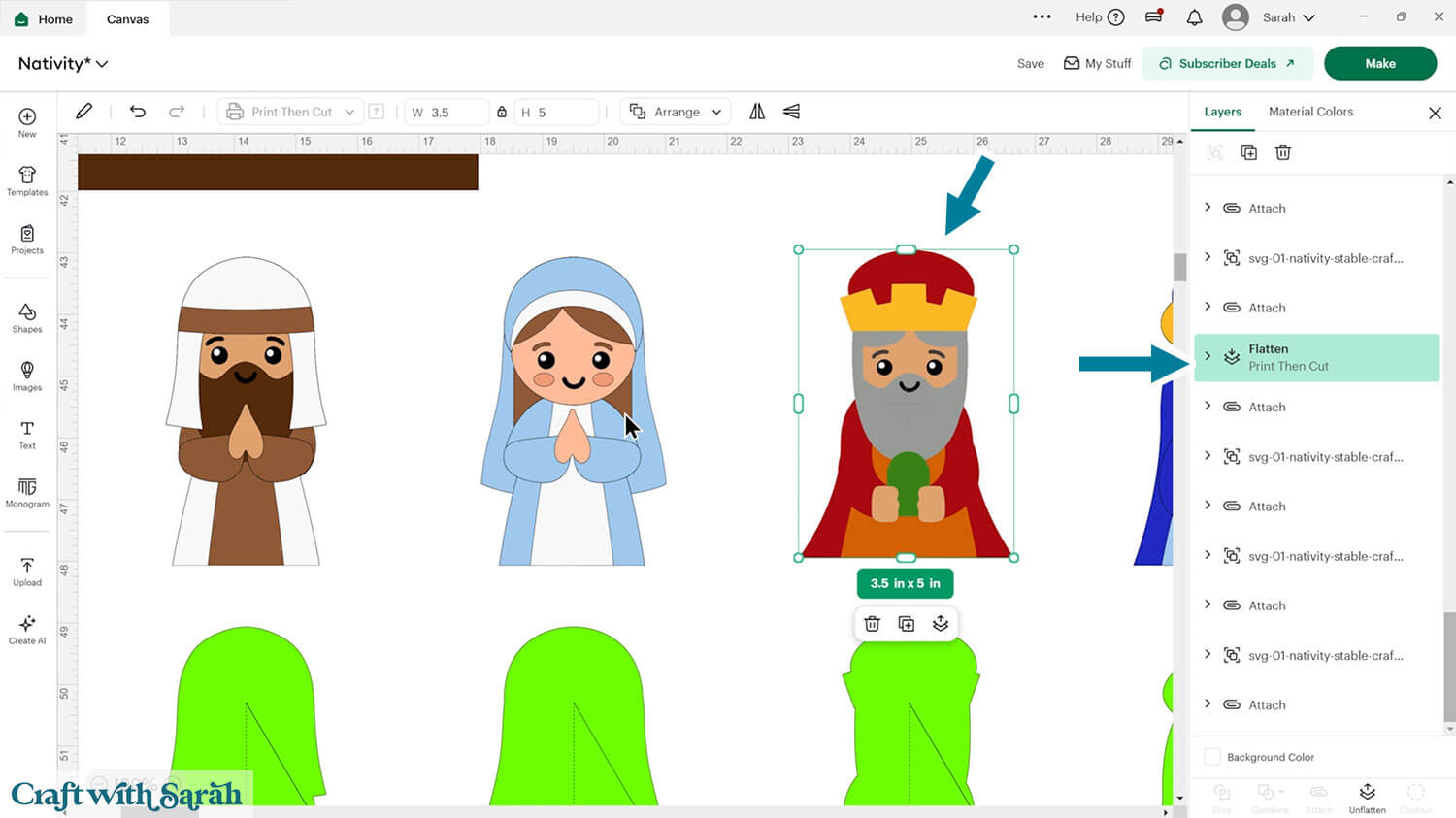Unflatten the selected king layer

pyautogui.click(x=1368, y=796)
